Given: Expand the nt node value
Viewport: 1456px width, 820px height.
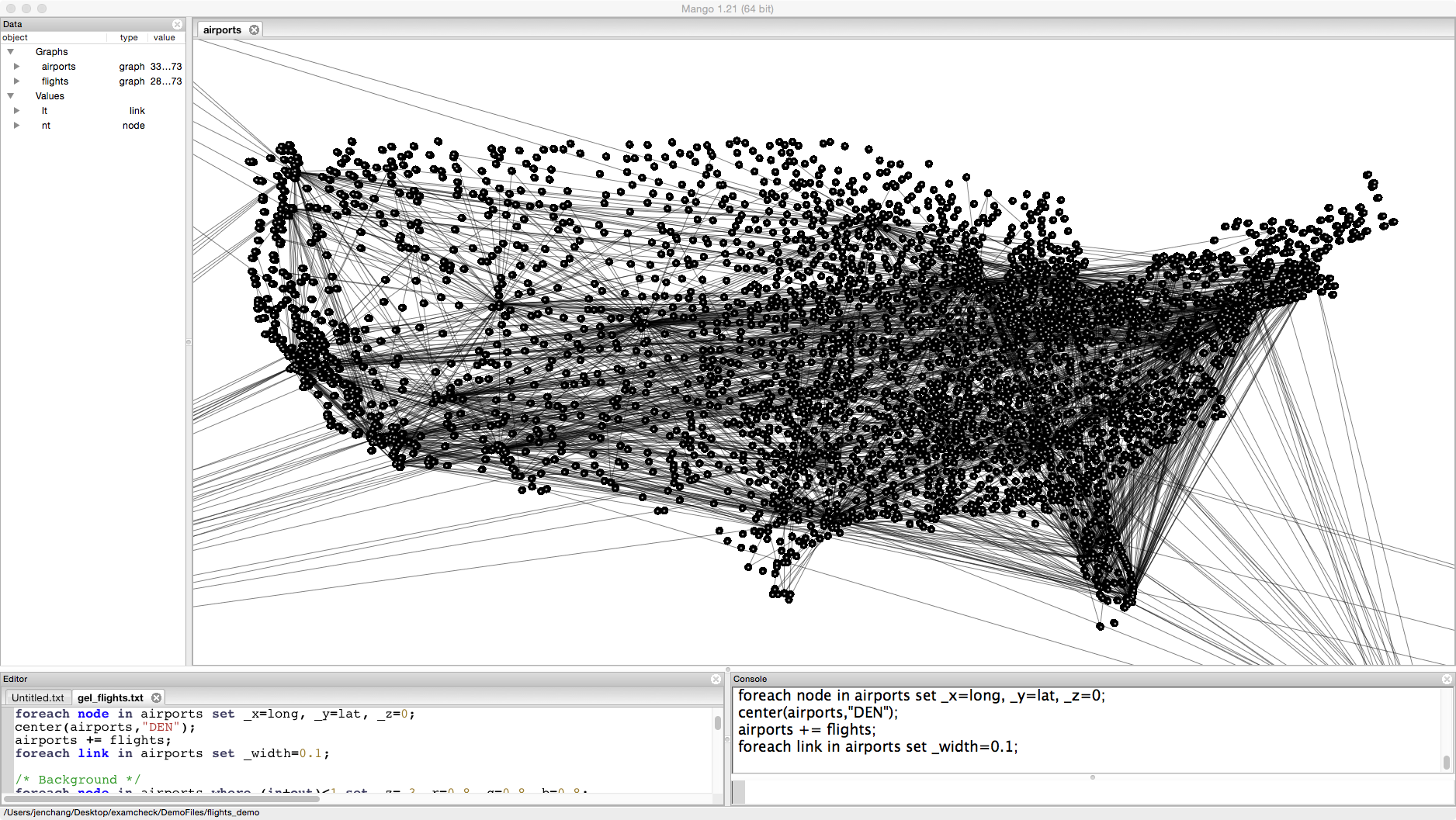Looking at the screenshot, I should coord(16,126).
